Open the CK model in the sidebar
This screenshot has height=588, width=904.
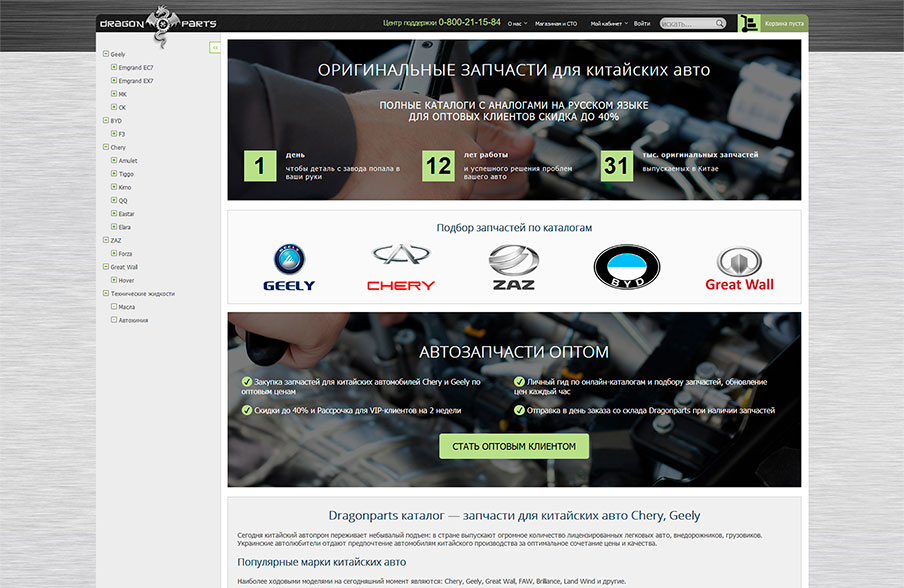click(x=122, y=107)
